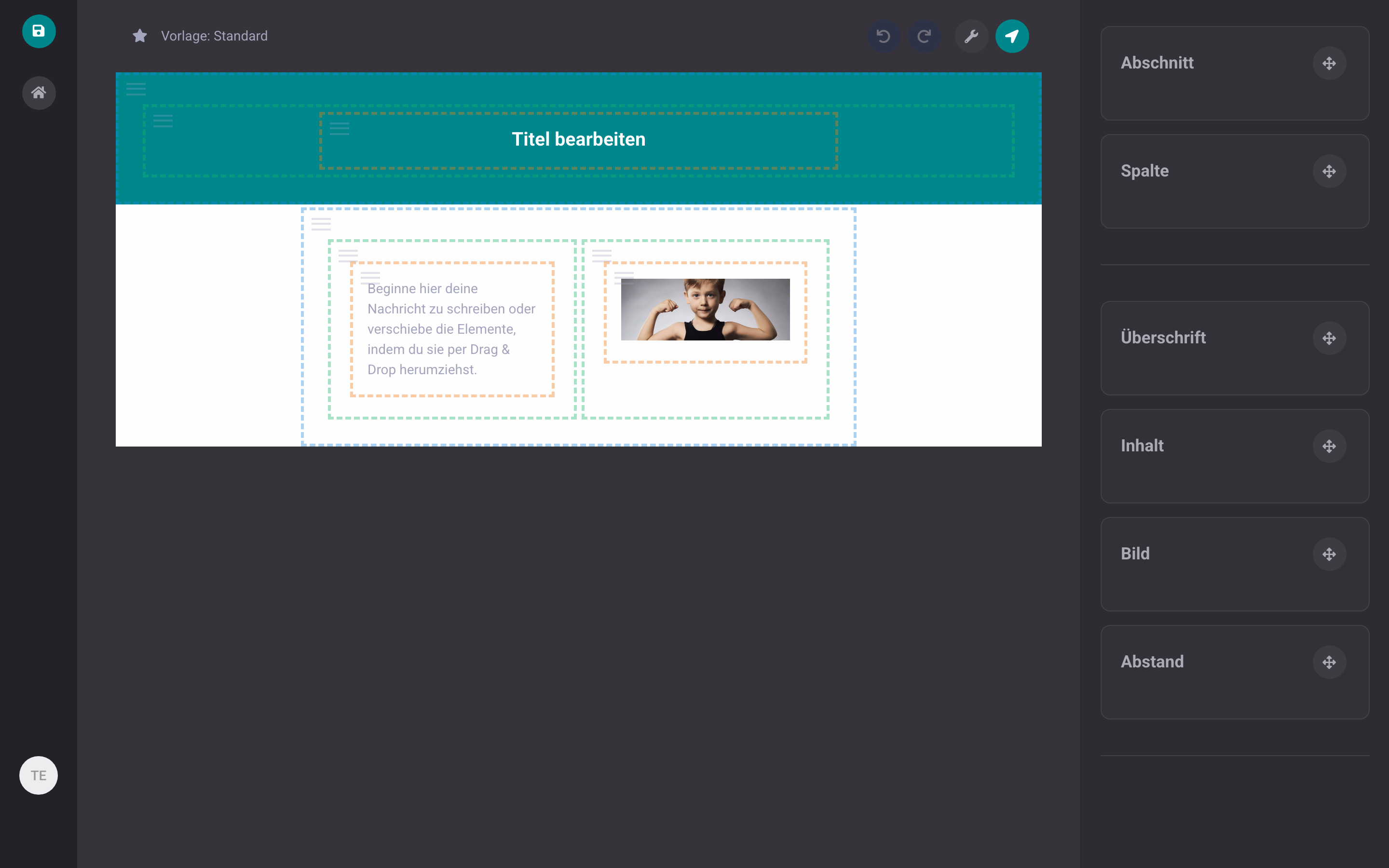This screenshot has height=868, width=1389.
Task: Click hamburger handle of teal header section
Action: [136, 89]
